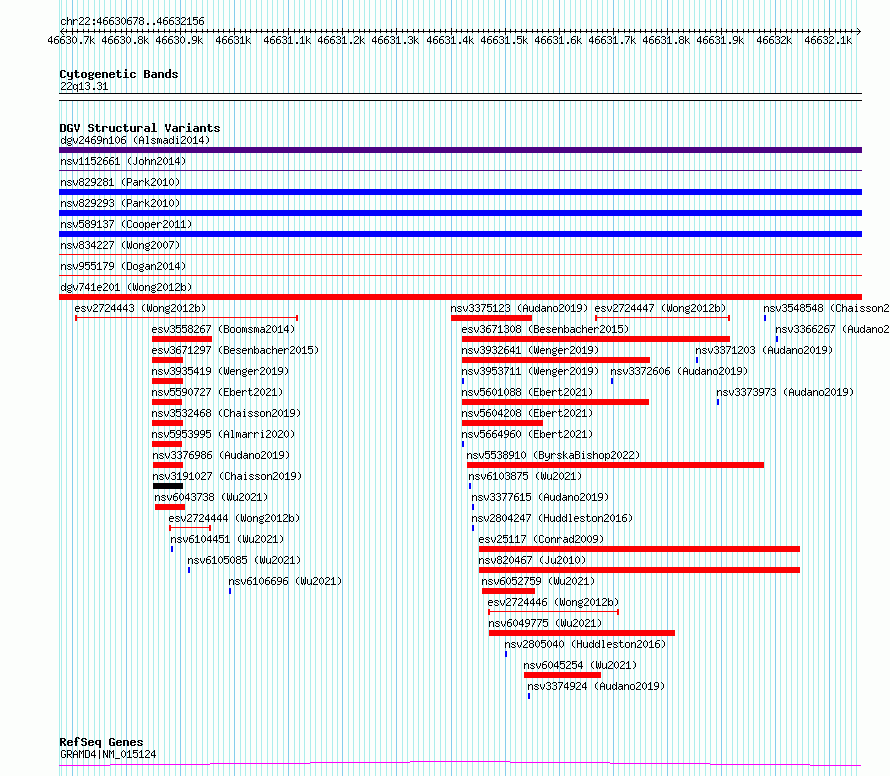Open esv25117 (Conrad2009) variant
The height and width of the screenshot is (776, 890).
[x=541, y=539]
